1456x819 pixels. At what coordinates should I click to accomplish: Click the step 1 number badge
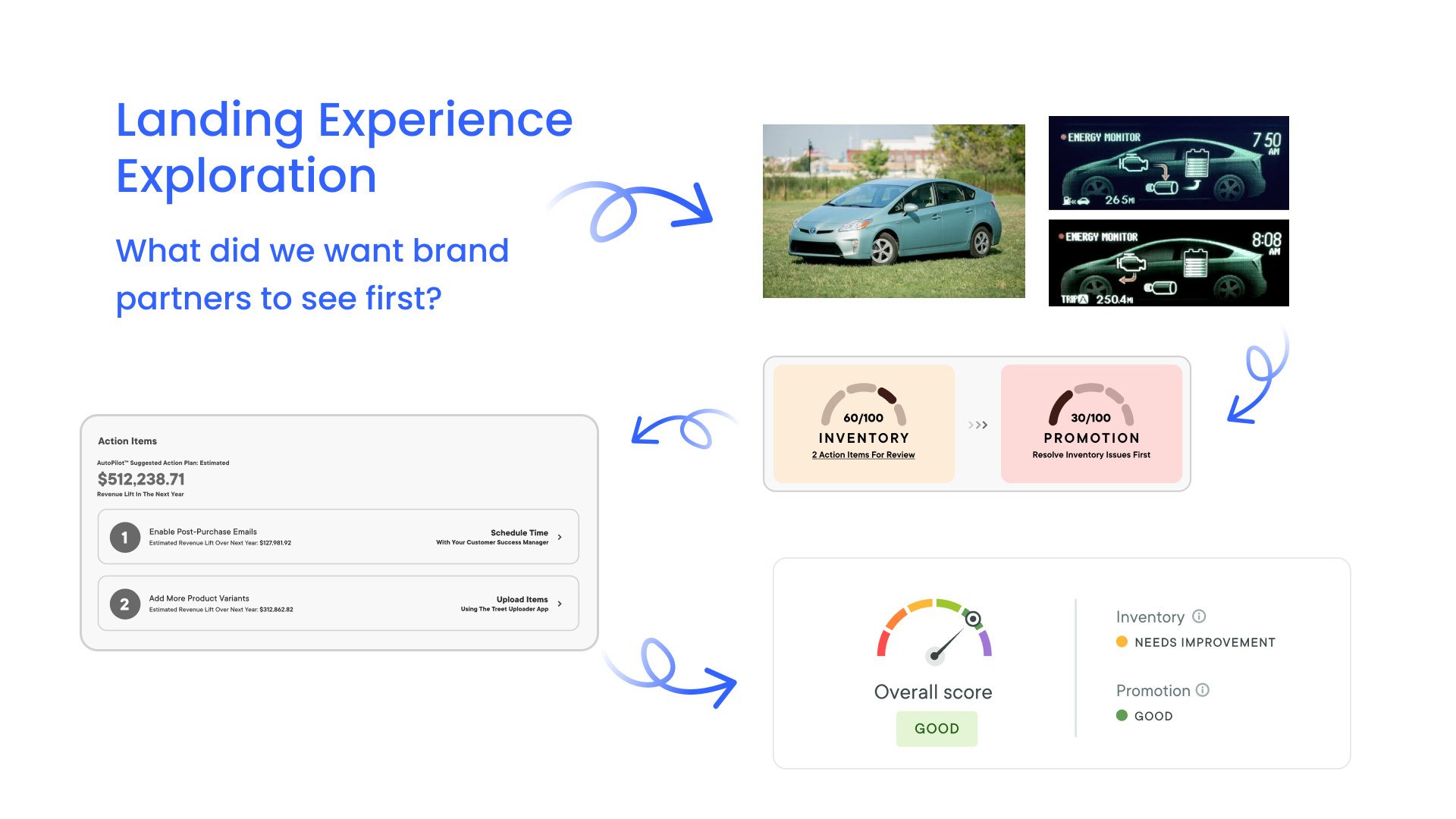tap(125, 537)
